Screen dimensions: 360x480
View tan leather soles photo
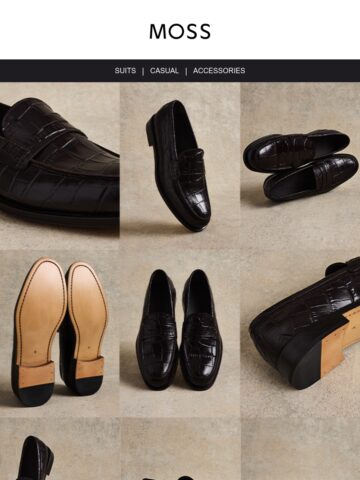[60, 333]
